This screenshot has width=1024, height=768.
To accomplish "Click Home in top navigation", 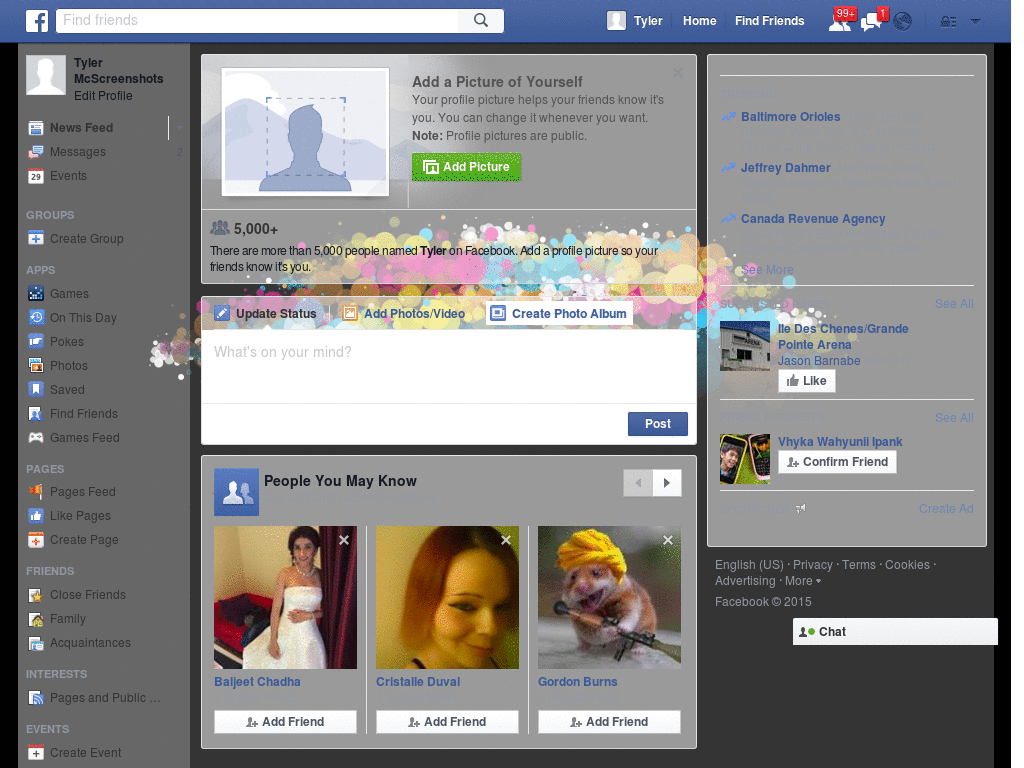I will pyautogui.click(x=699, y=21).
